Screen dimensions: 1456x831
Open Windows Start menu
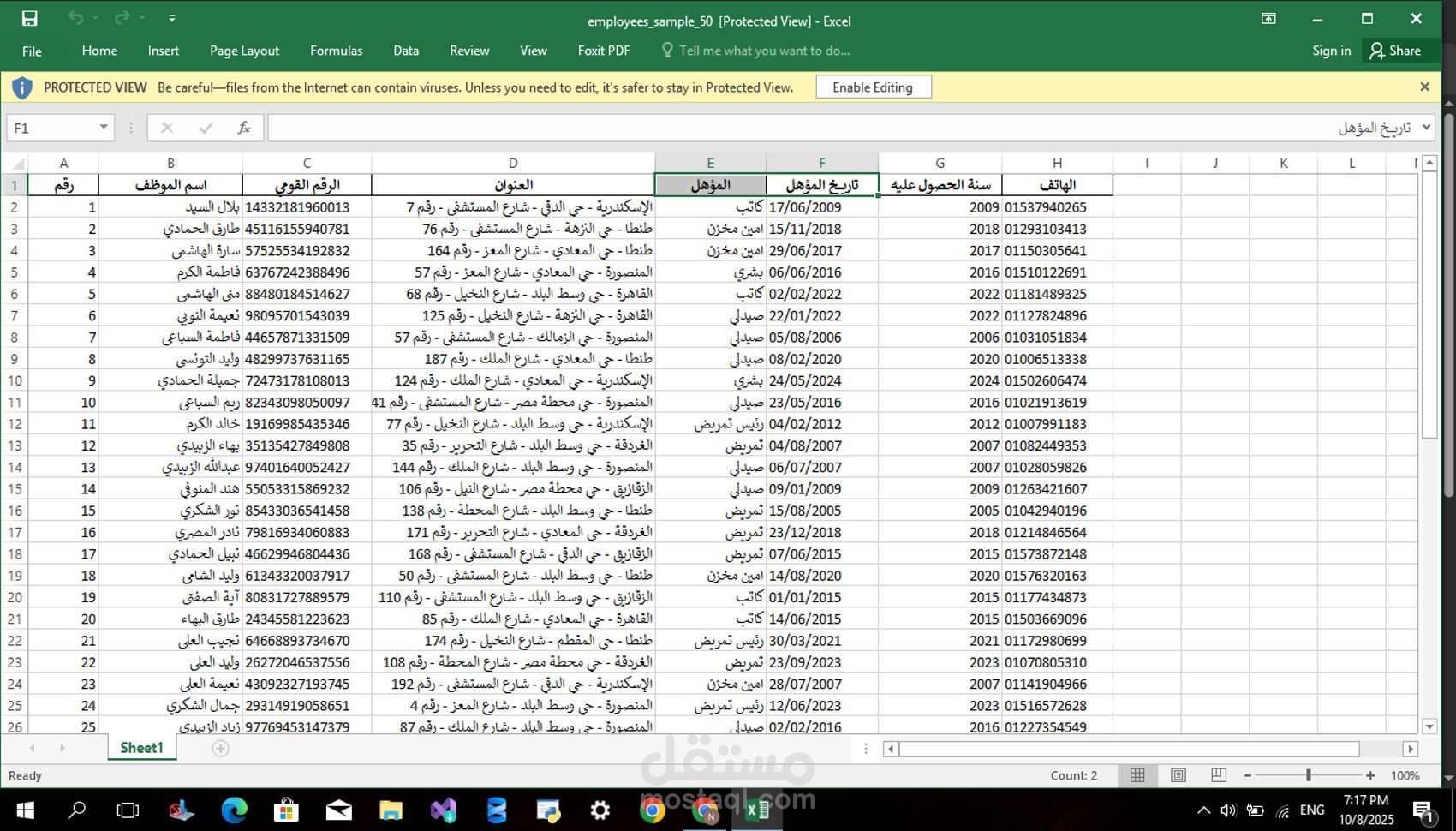click(26, 810)
